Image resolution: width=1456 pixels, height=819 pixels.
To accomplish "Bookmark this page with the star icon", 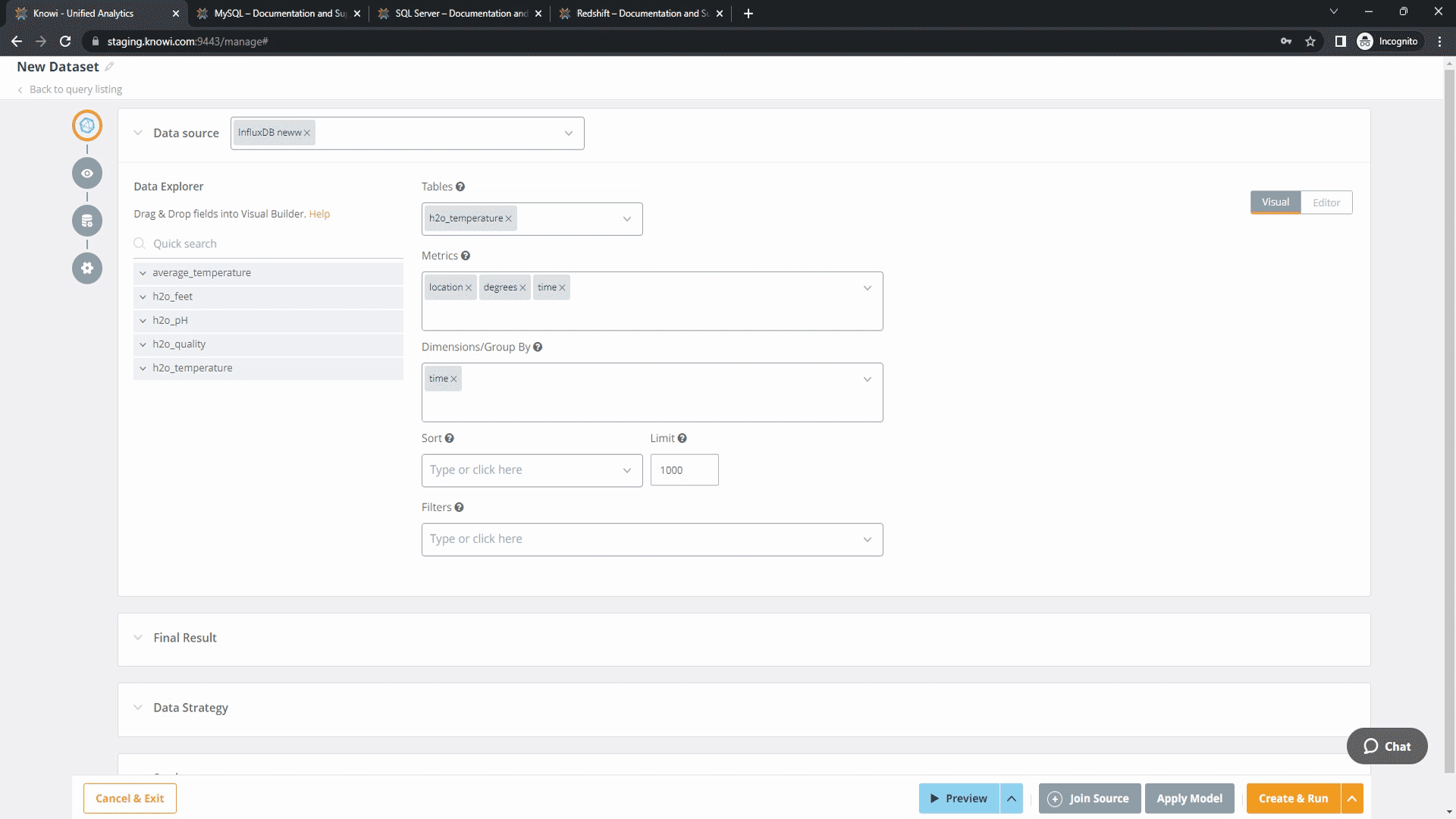I will (x=1310, y=42).
